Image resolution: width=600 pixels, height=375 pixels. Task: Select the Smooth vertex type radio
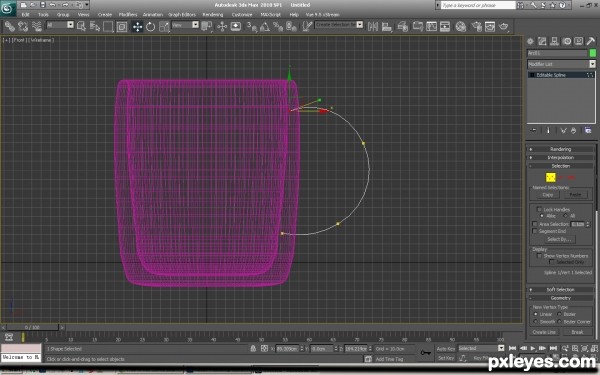(x=536, y=322)
